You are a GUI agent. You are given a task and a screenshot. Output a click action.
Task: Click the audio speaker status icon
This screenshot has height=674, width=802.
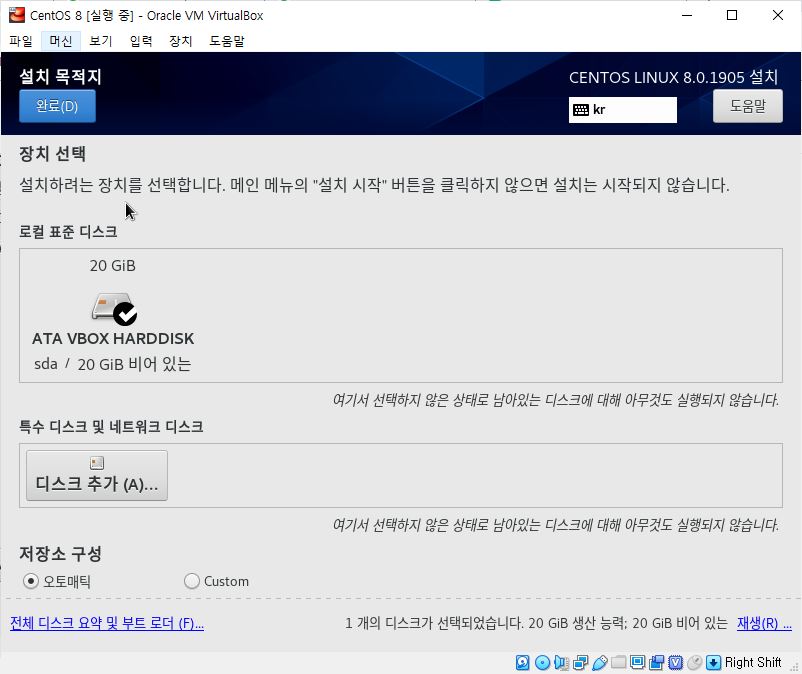(x=561, y=662)
